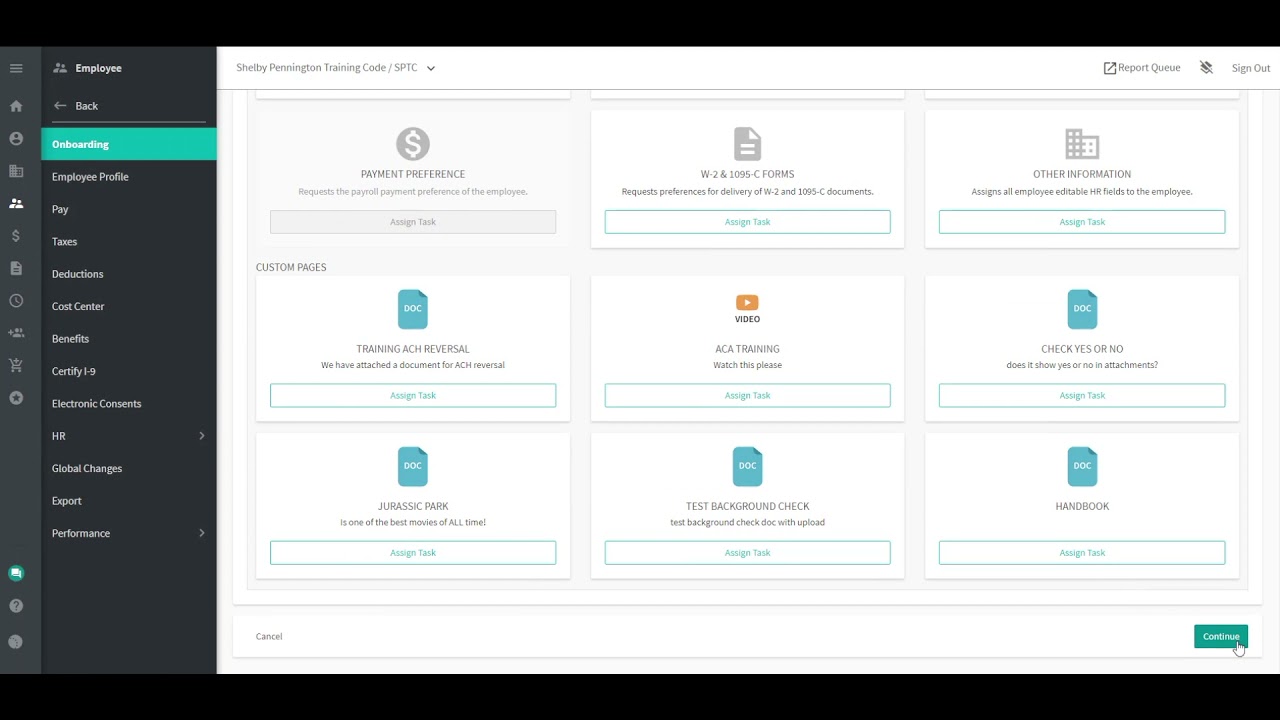
Task: Click the Other Information building icon
Action: (1082, 144)
